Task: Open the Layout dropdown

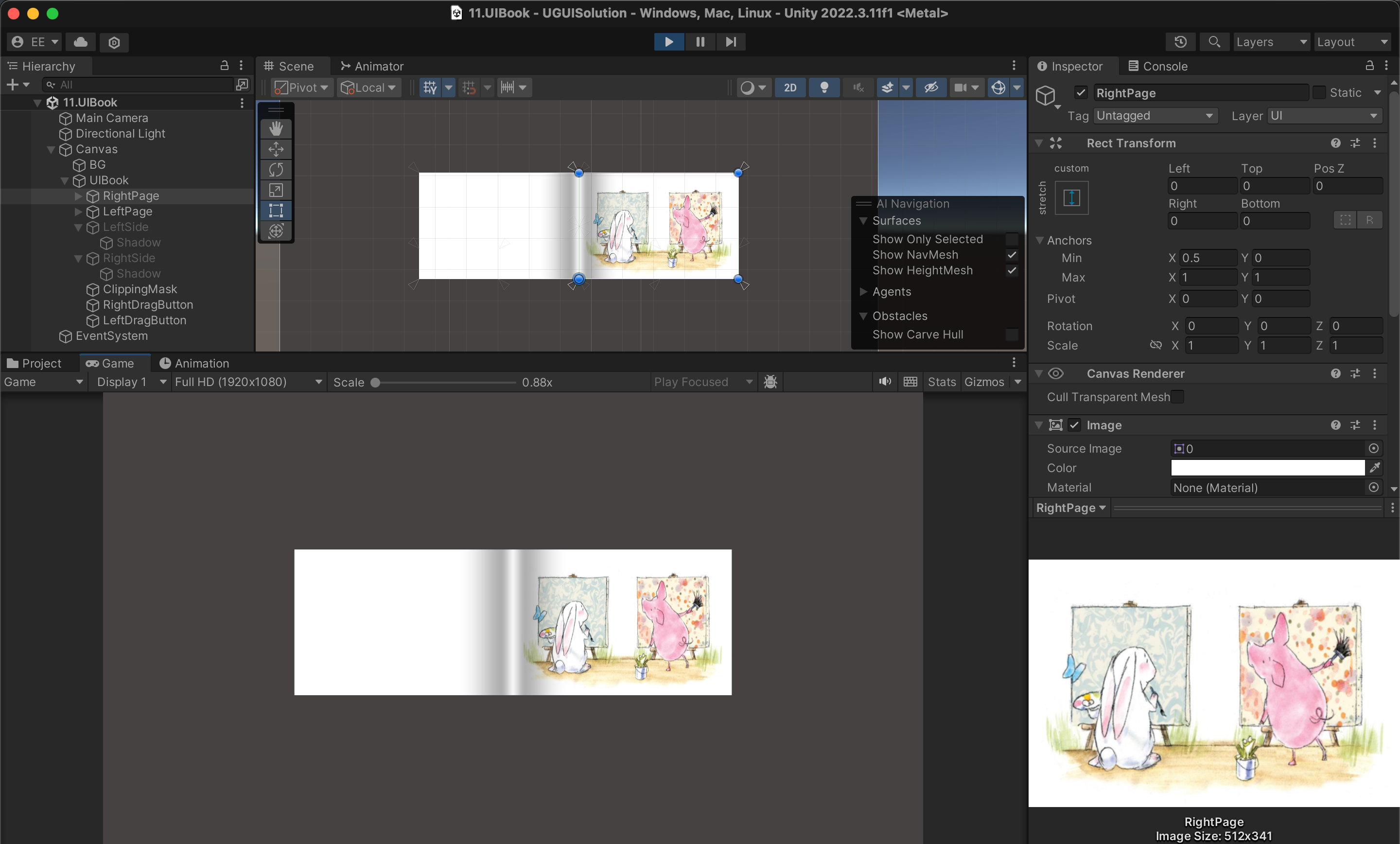Action: (x=1352, y=42)
